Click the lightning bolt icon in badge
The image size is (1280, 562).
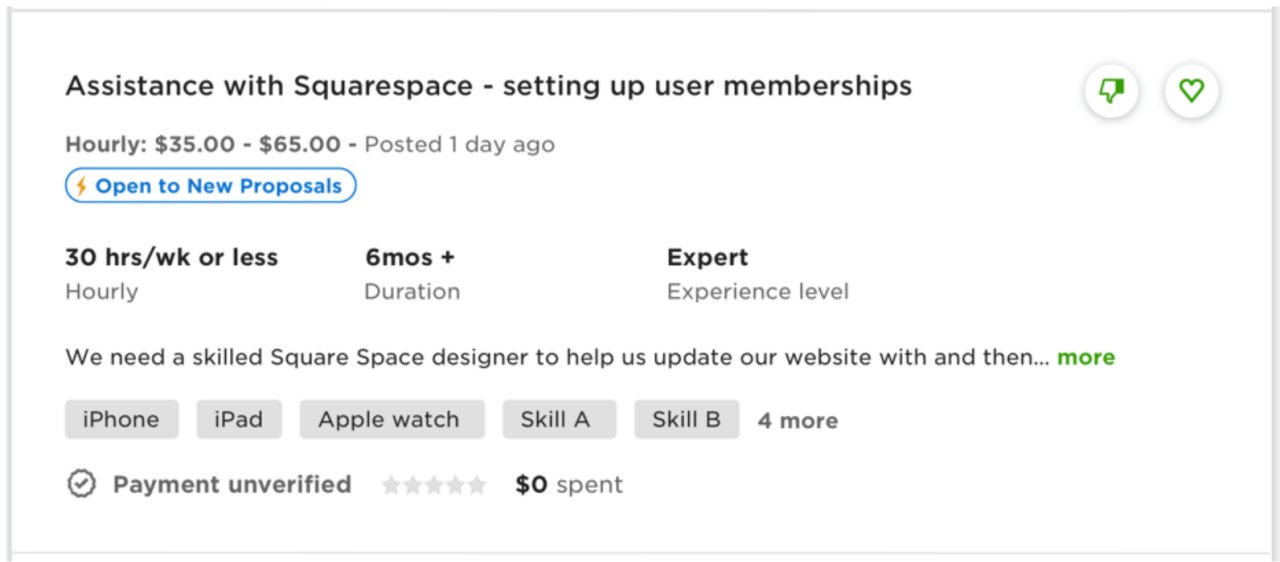[x=82, y=186]
